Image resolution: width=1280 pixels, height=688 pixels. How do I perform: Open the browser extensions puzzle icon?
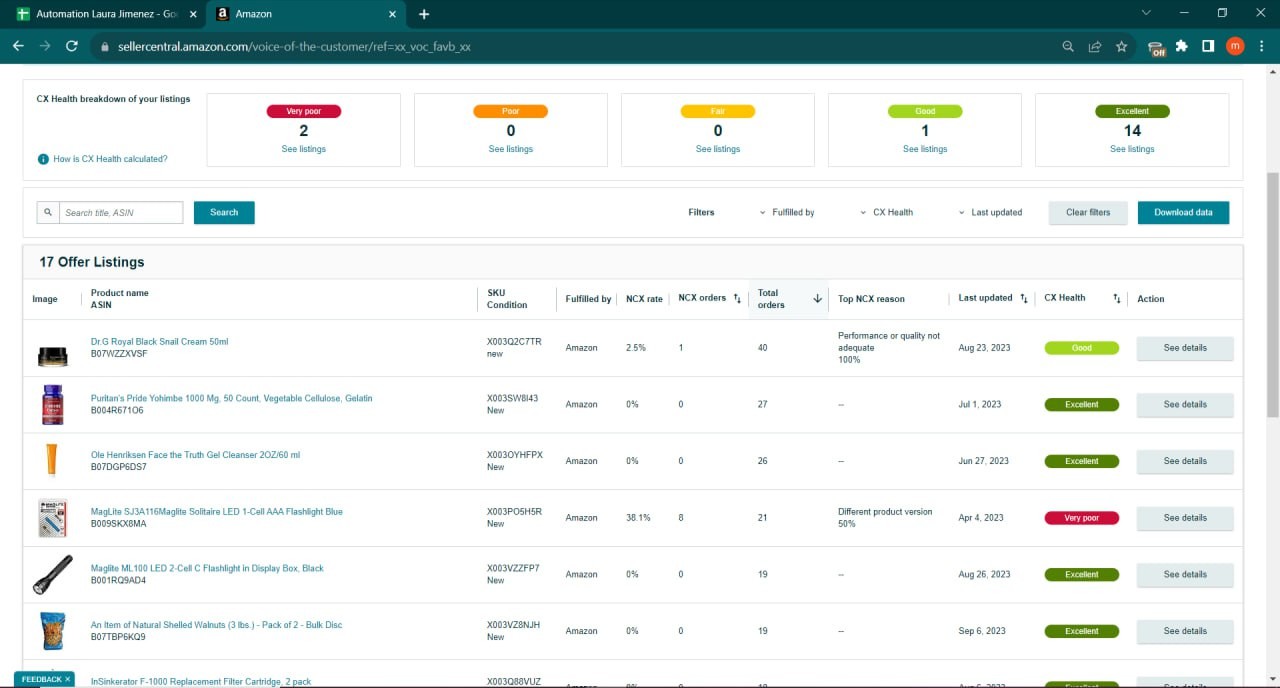point(1182,46)
